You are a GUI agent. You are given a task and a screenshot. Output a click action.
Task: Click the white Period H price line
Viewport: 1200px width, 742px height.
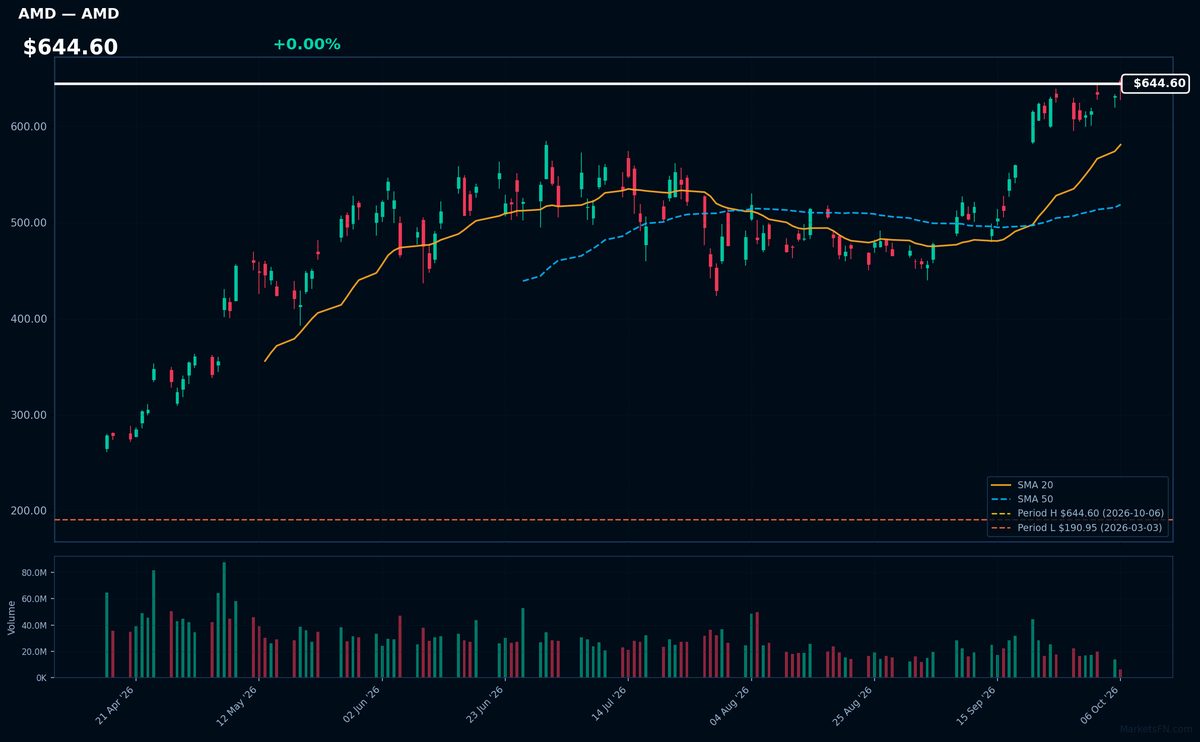click(x=588, y=84)
